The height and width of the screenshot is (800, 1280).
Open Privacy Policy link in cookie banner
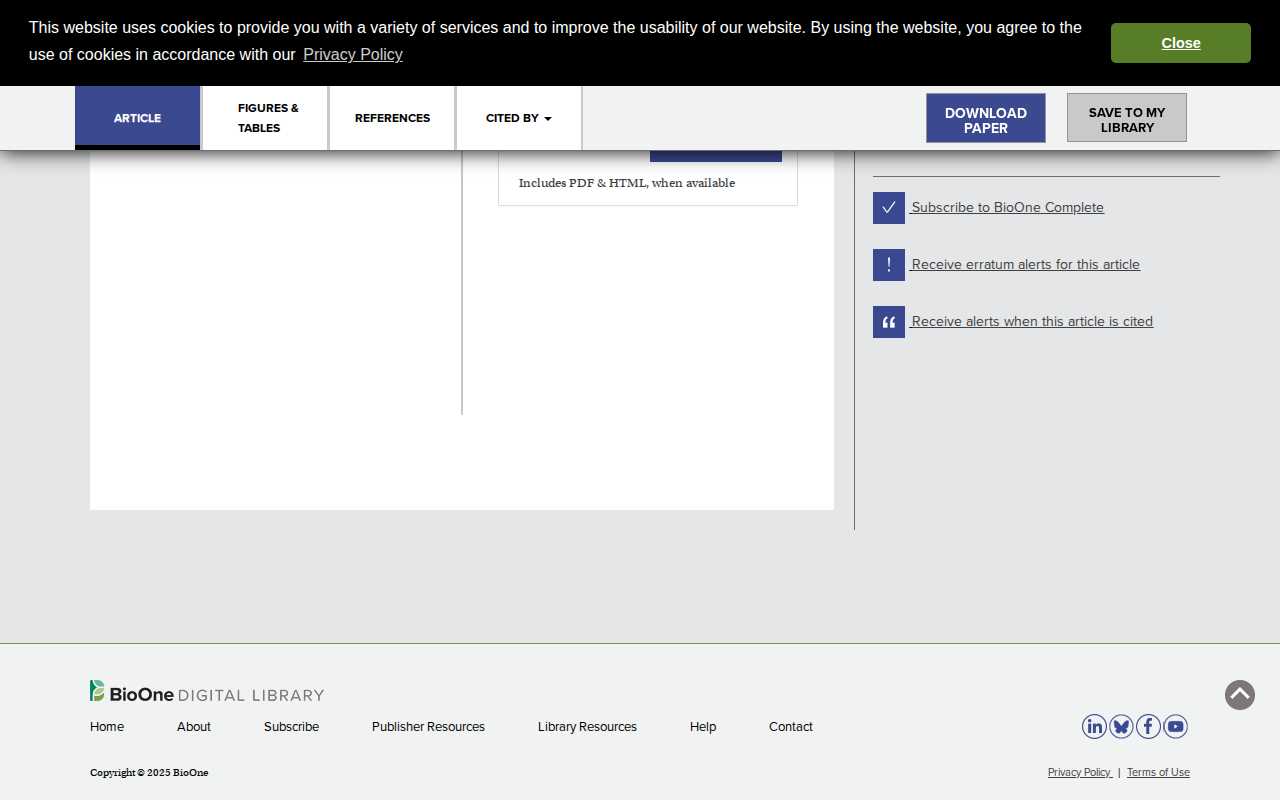tap(353, 54)
